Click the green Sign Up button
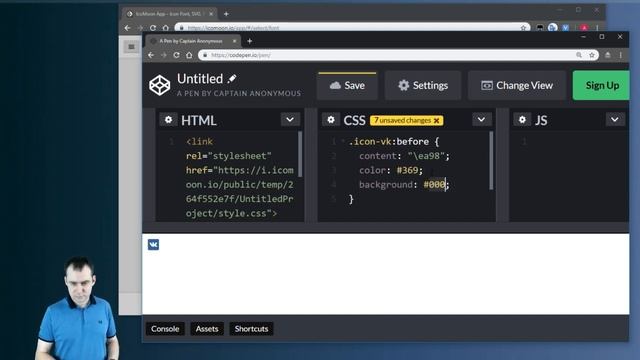 [602, 85]
